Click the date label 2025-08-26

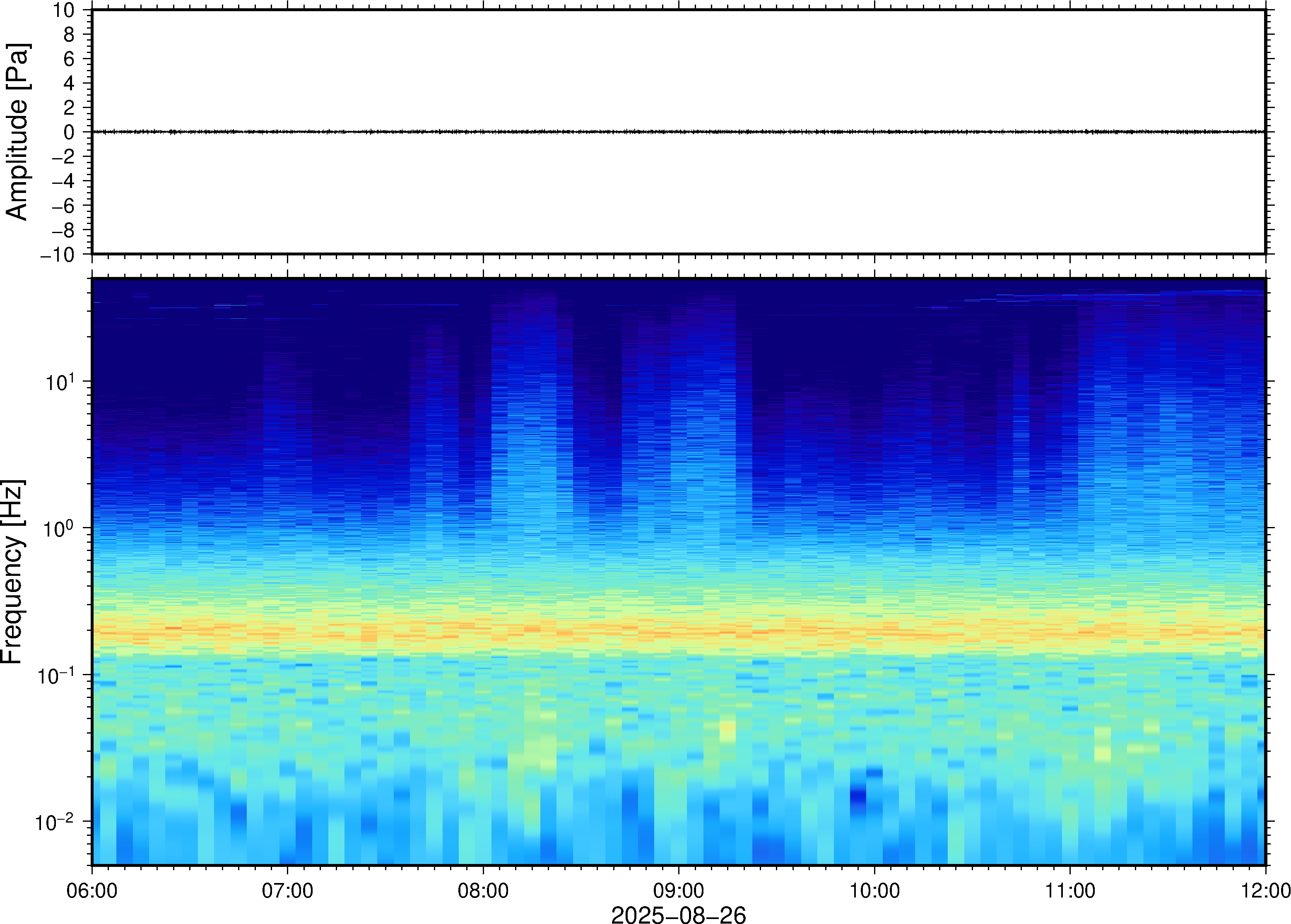click(678, 914)
